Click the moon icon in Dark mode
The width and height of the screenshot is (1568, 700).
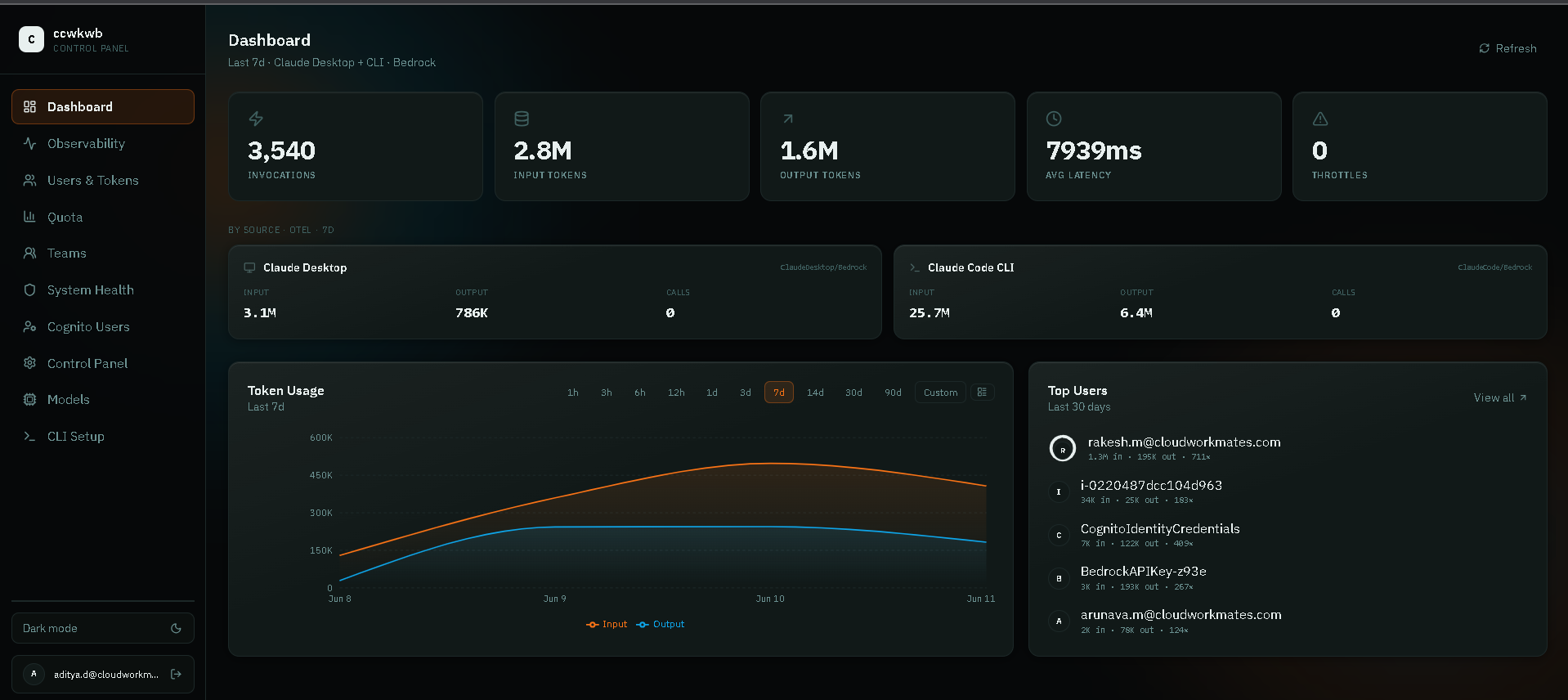176,628
